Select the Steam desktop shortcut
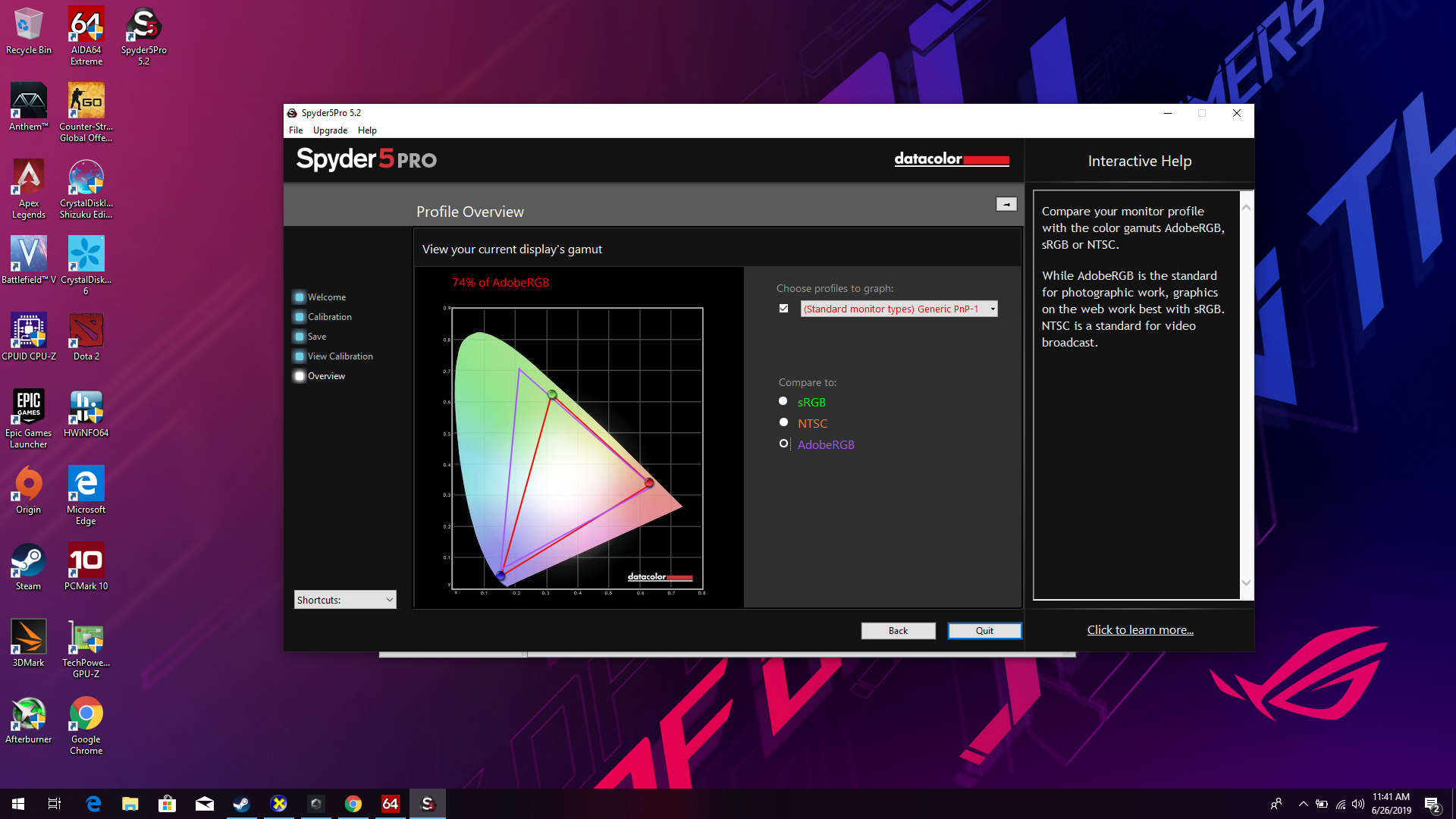The height and width of the screenshot is (819, 1456). click(29, 566)
